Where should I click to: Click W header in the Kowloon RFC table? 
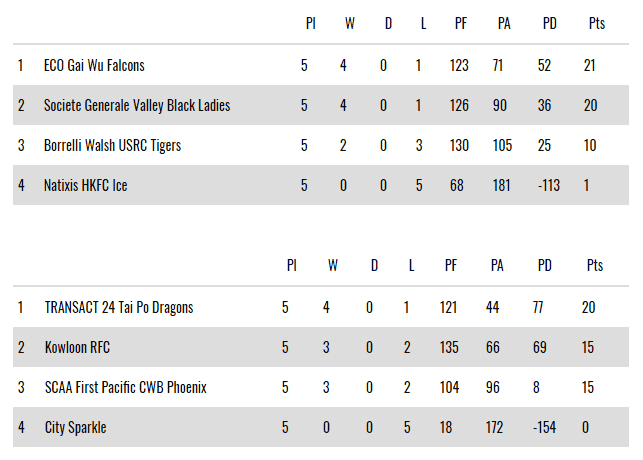[333, 266]
